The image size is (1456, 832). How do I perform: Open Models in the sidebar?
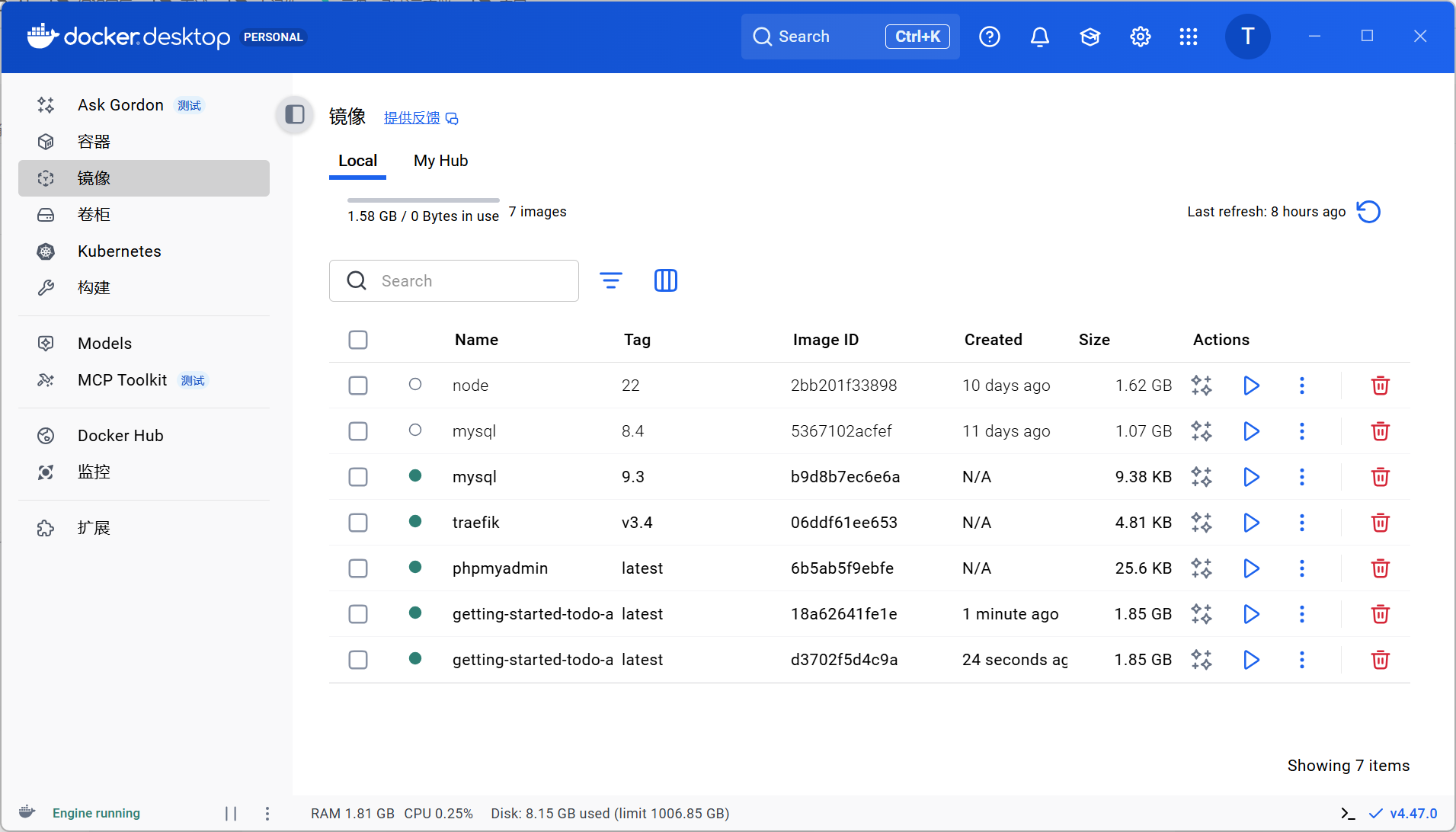[x=144, y=344]
